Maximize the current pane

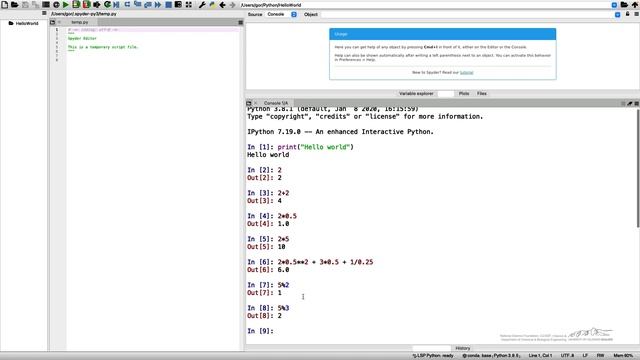point(178,5)
